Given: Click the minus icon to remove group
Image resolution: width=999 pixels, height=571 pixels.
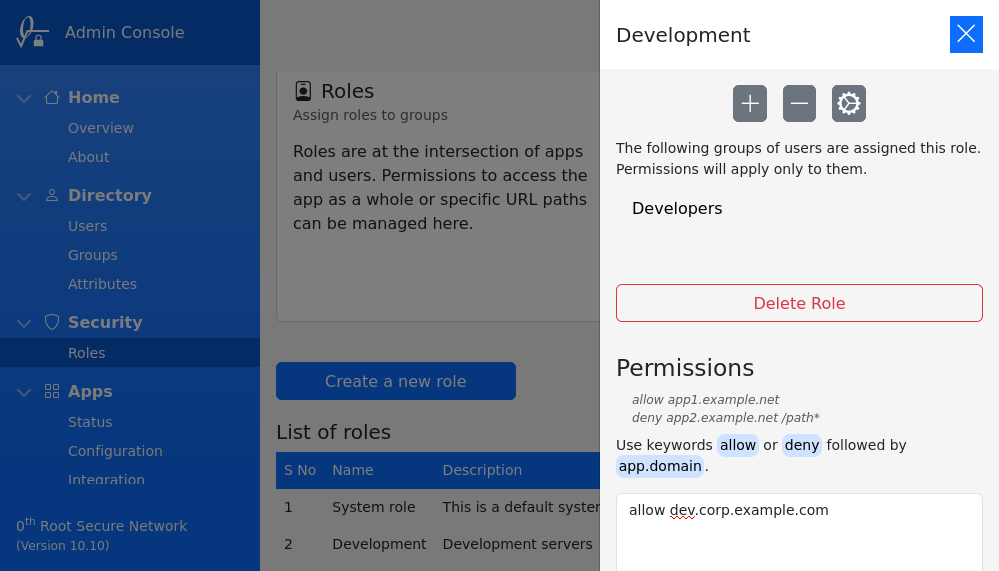Looking at the screenshot, I should [x=799, y=103].
